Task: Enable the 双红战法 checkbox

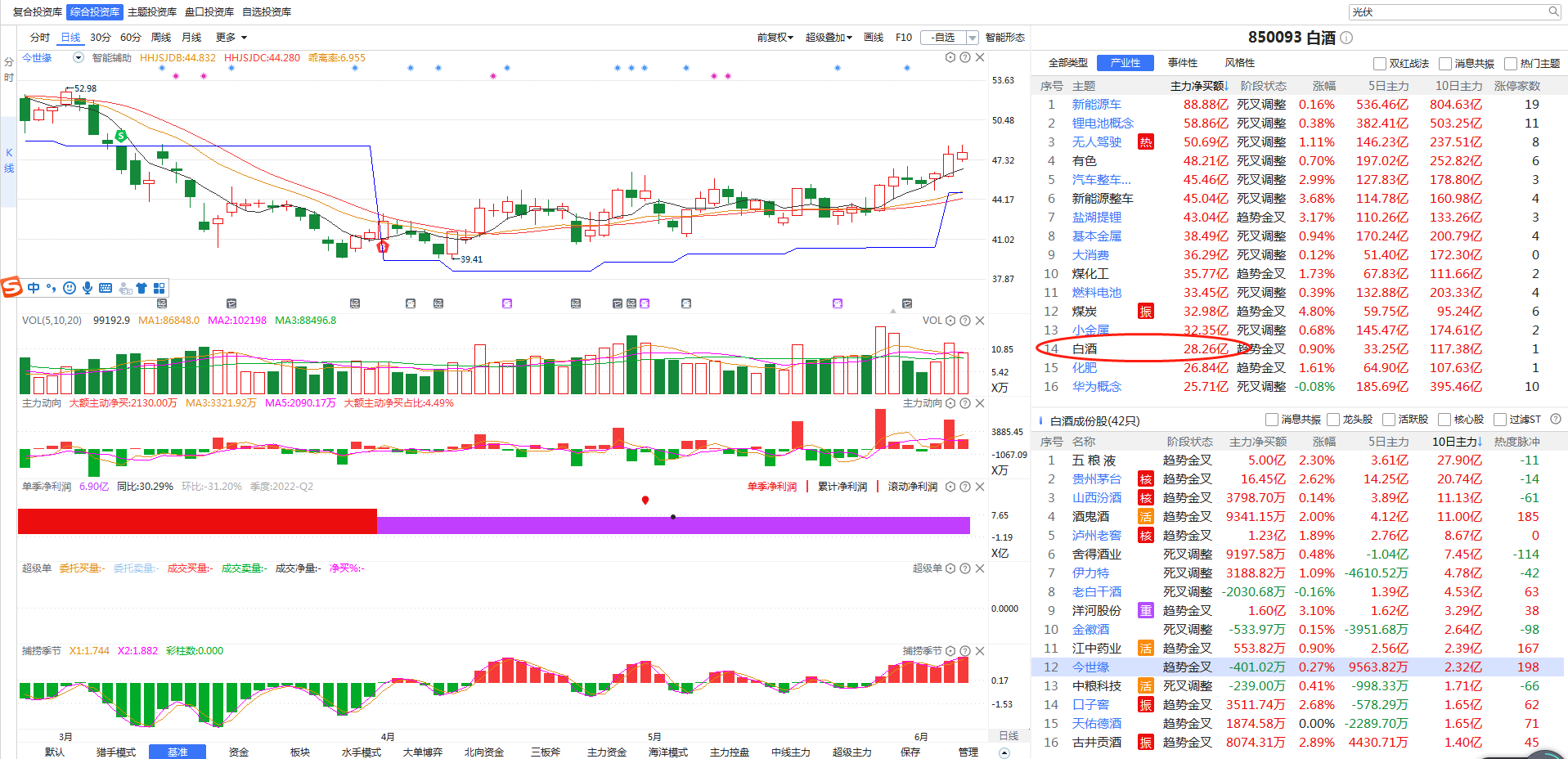Action: (1380, 64)
